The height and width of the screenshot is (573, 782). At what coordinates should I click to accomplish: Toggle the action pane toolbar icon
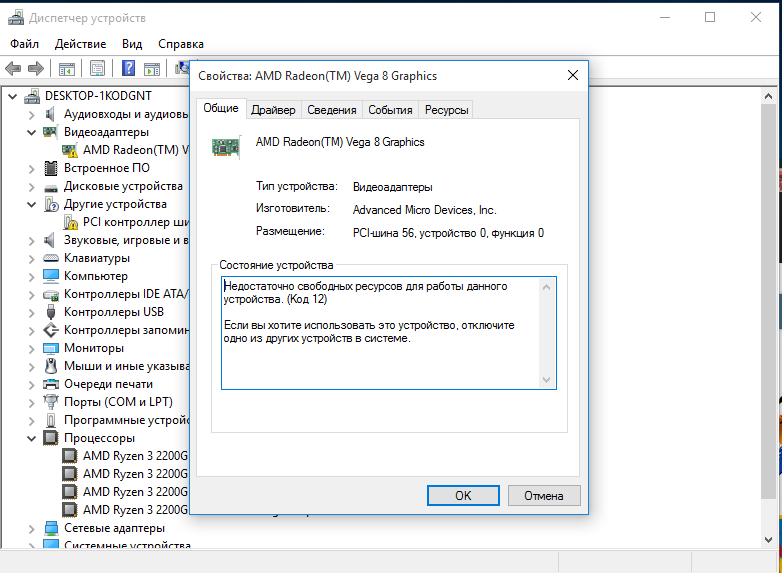coord(151,69)
